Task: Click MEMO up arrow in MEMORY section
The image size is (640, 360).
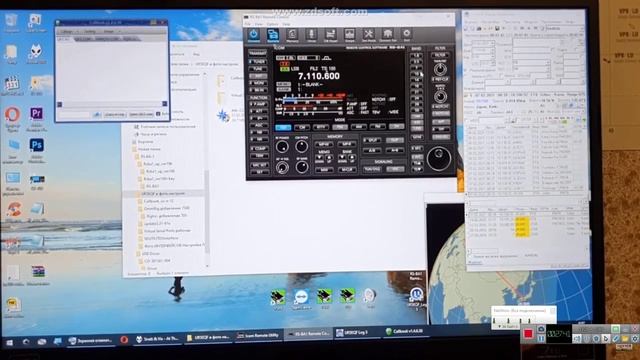Action: pos(329,158)
